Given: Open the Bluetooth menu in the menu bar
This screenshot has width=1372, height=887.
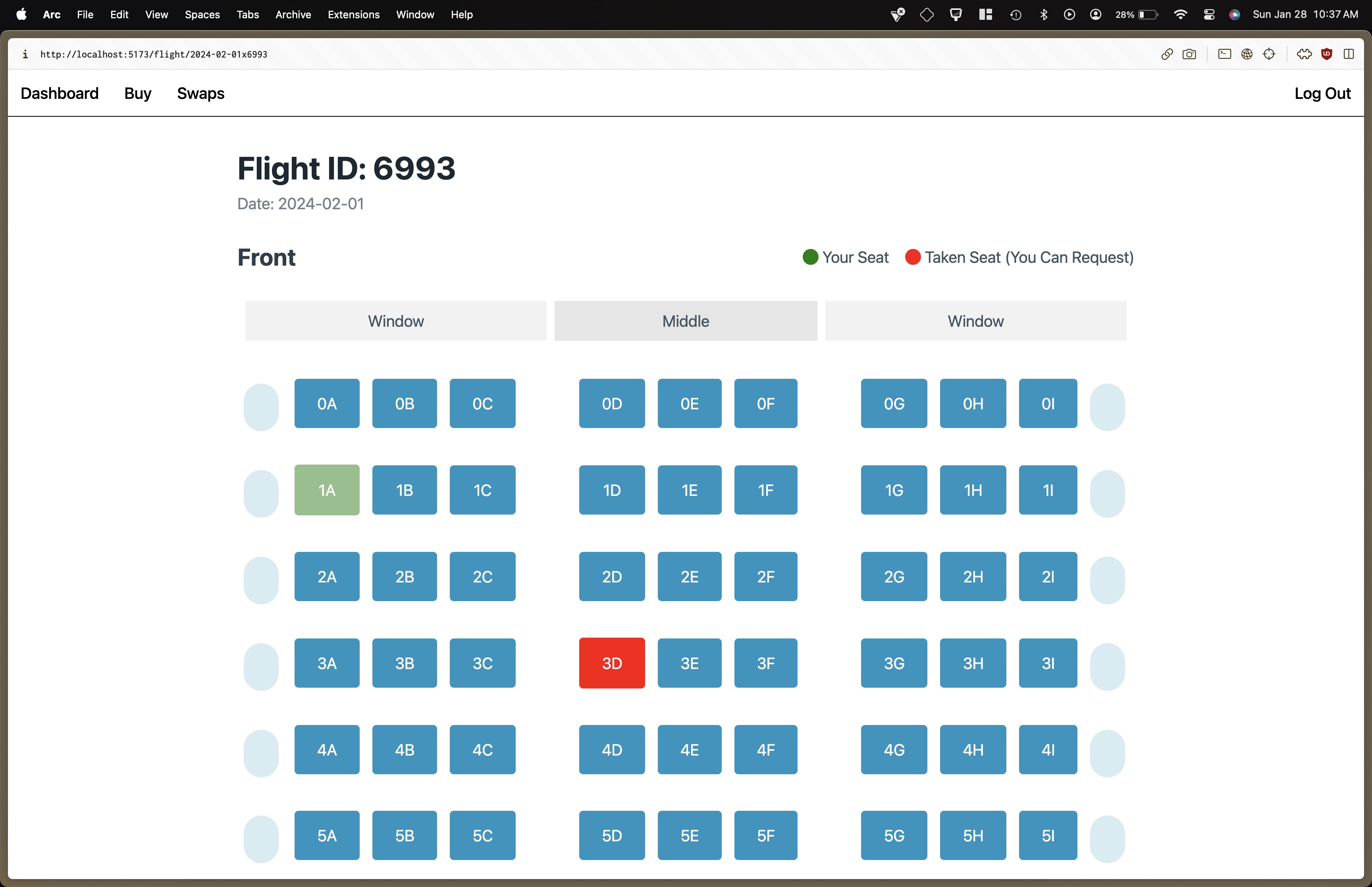Looking at the screenshot, I should [x=1043, y=14].
